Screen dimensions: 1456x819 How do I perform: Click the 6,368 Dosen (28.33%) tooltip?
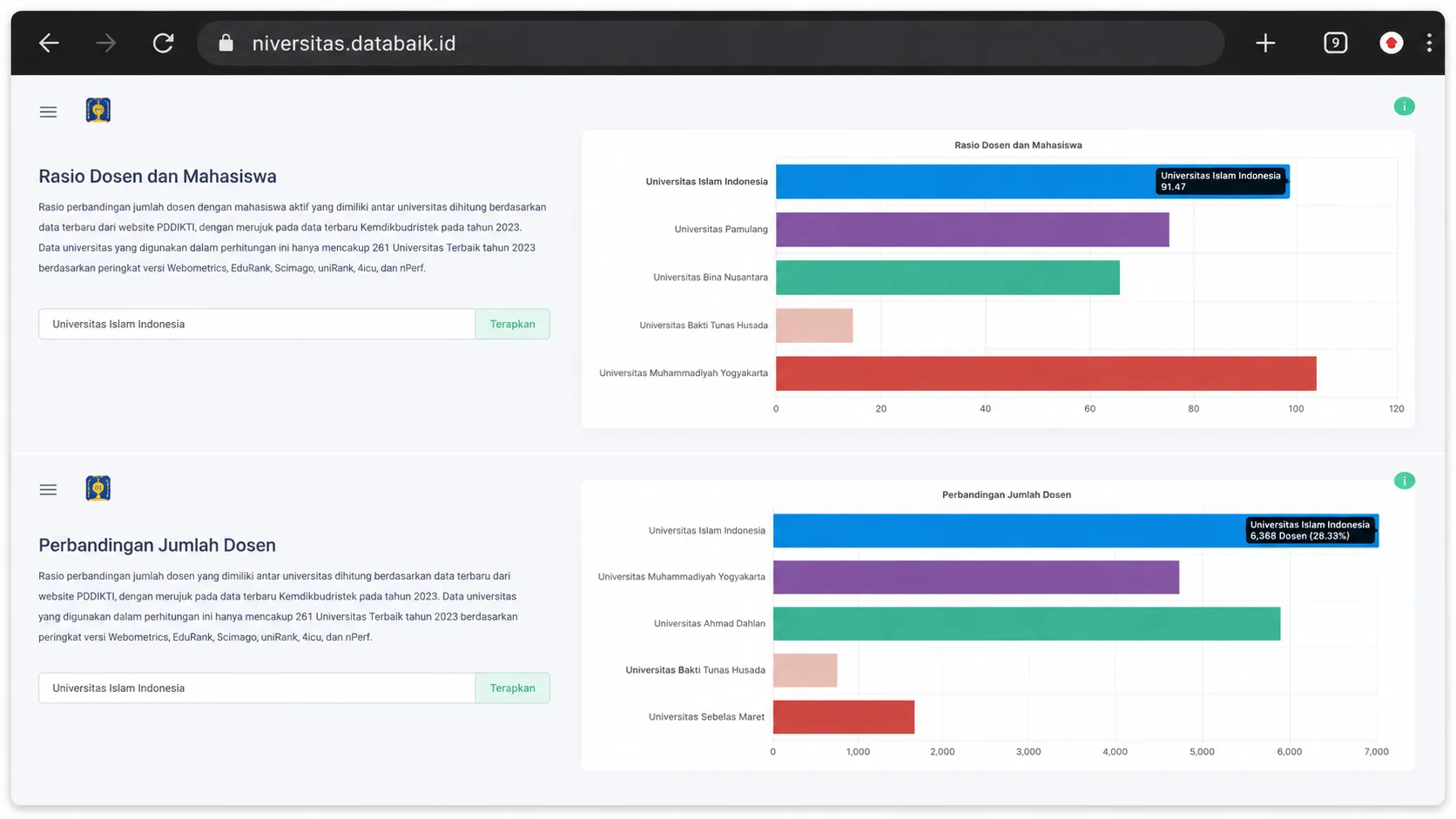(1310, 530)
